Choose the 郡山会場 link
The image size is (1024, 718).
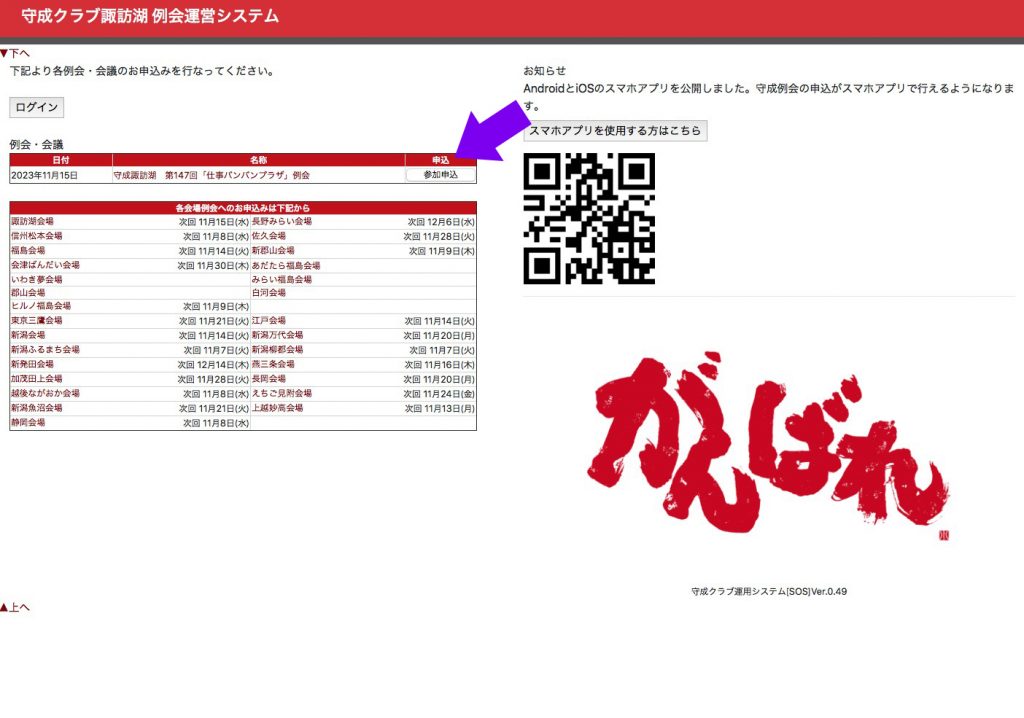tap(28, 293)
